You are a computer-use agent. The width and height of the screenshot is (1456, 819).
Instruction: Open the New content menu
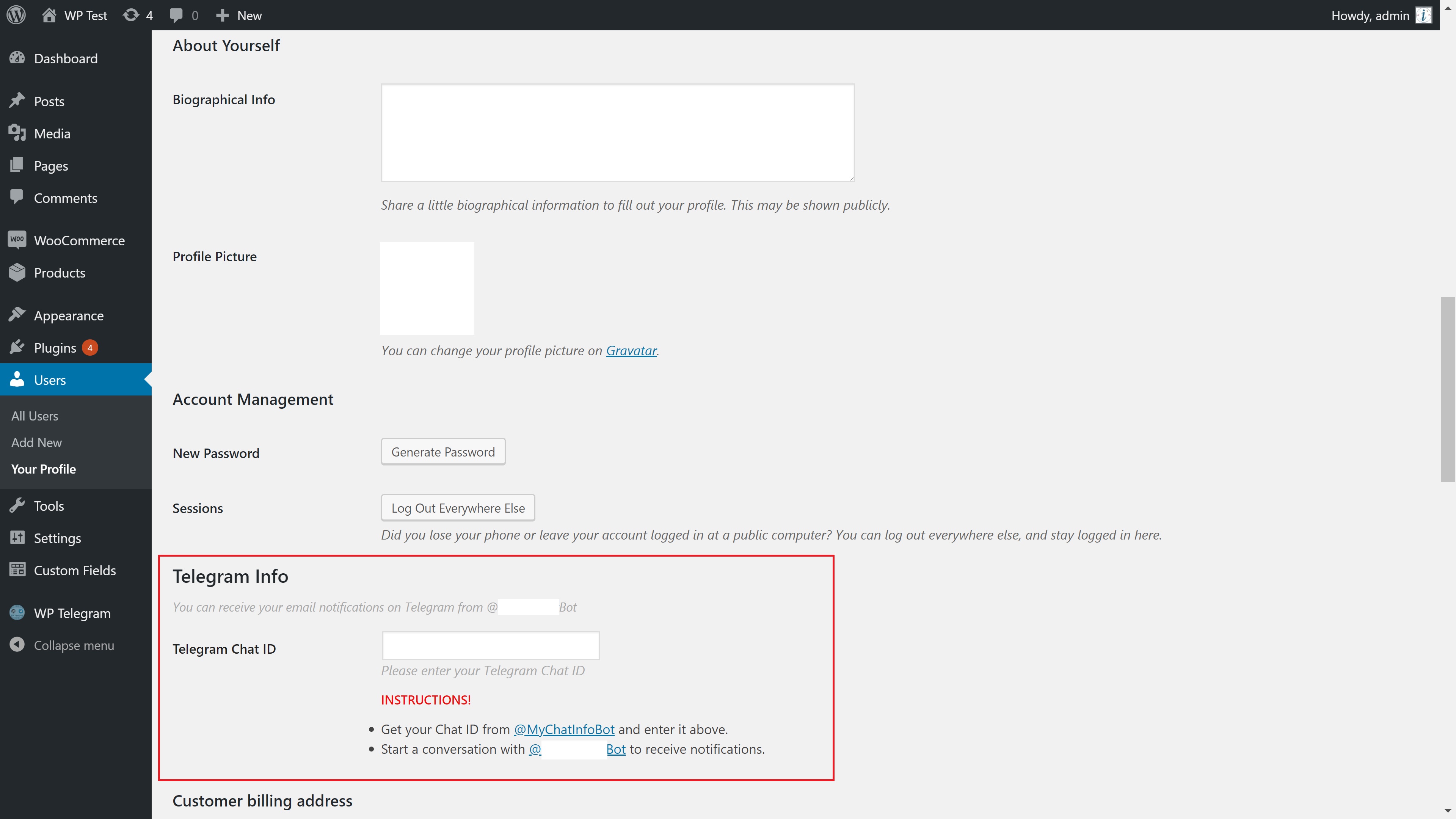(239, 15)
